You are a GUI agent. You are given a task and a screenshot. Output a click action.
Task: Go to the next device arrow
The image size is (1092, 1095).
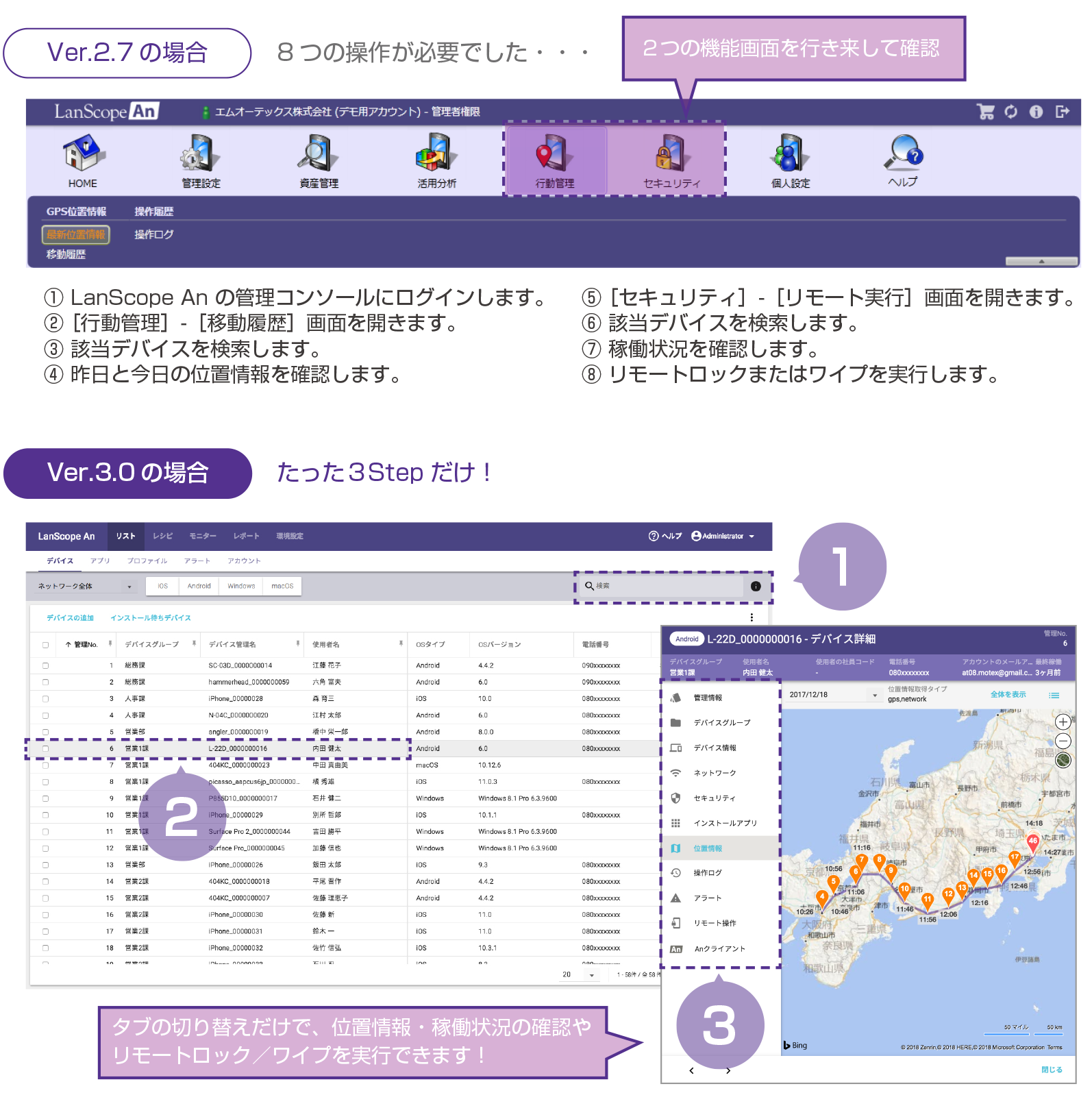point(728,1070)
